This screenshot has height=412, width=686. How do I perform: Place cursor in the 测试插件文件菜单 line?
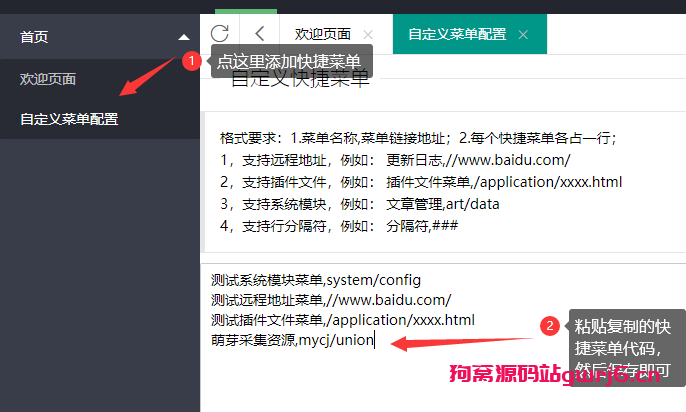click(342, 319)
